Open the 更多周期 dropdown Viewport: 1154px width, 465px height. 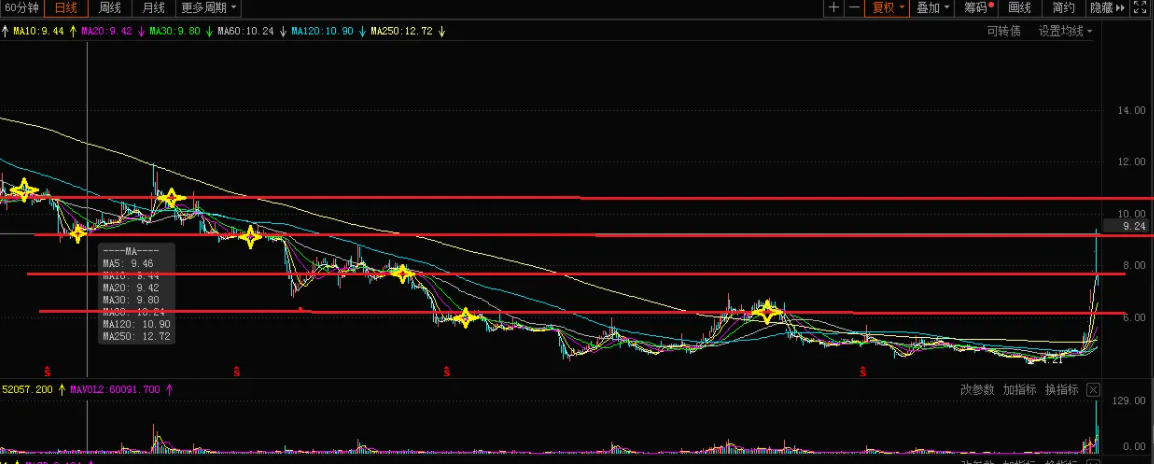(x=209, y=8)
